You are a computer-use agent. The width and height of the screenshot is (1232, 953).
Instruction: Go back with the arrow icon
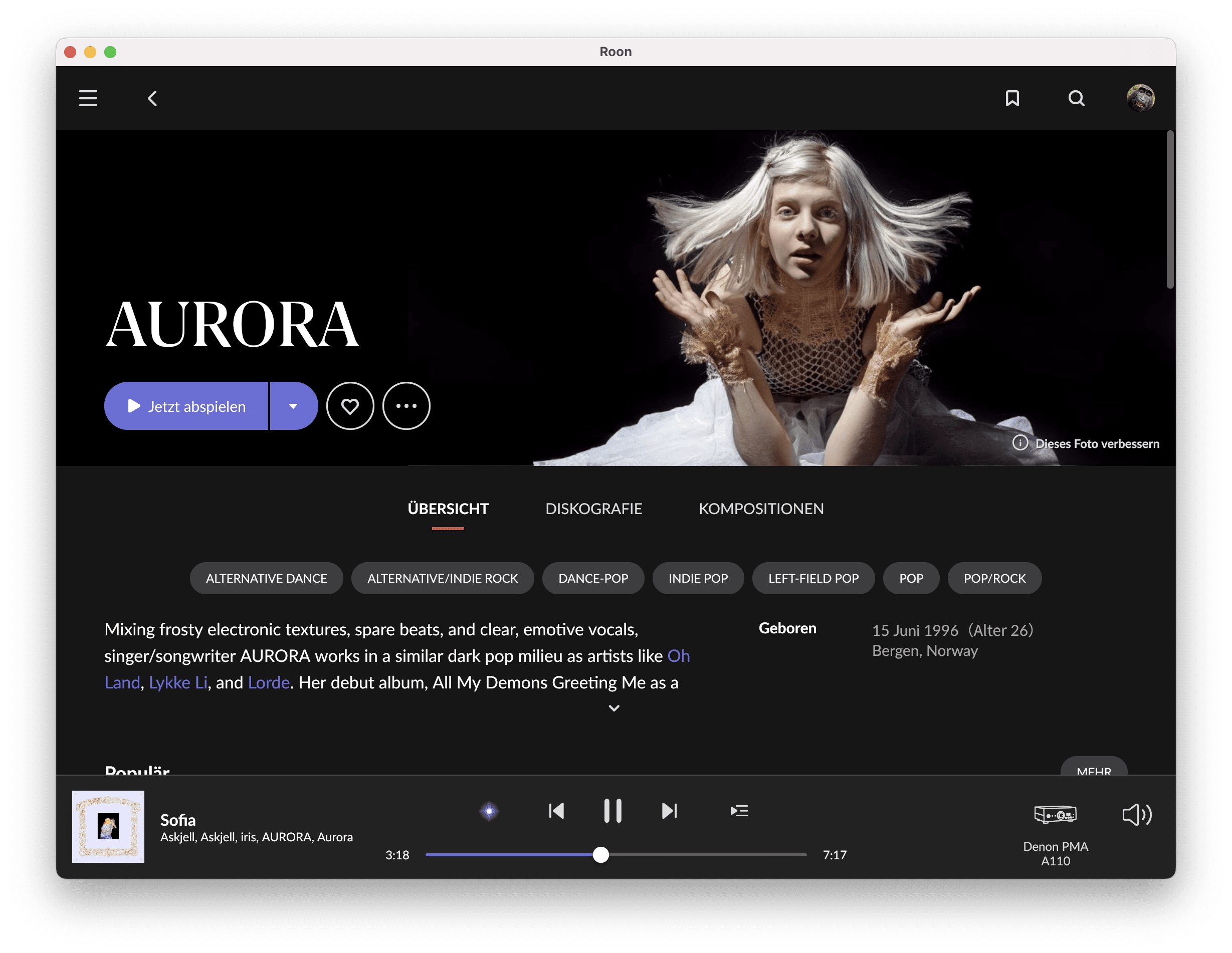[152, 99]
